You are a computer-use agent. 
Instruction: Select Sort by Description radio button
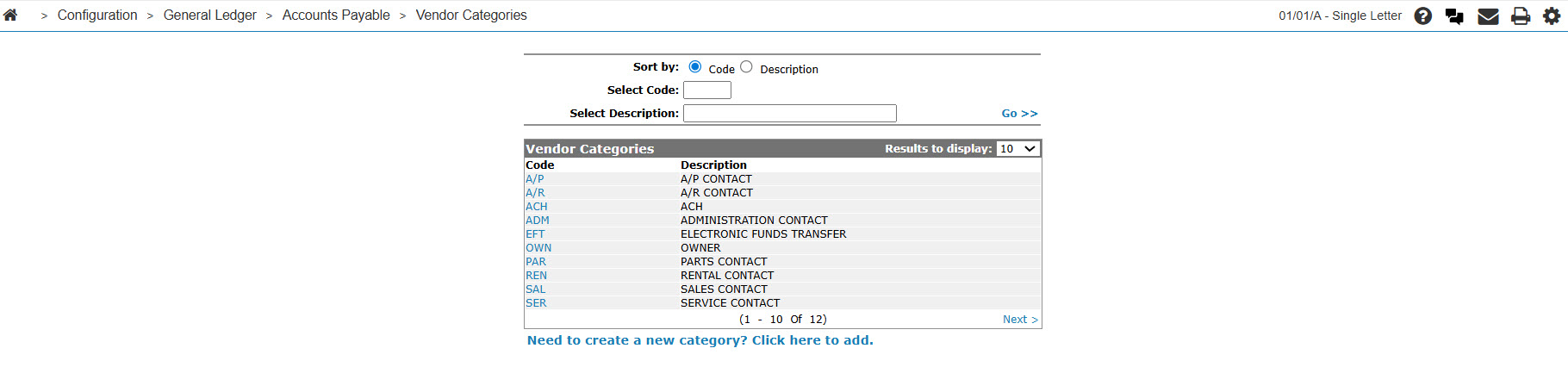pyautogui.click(x=746, y=66)
